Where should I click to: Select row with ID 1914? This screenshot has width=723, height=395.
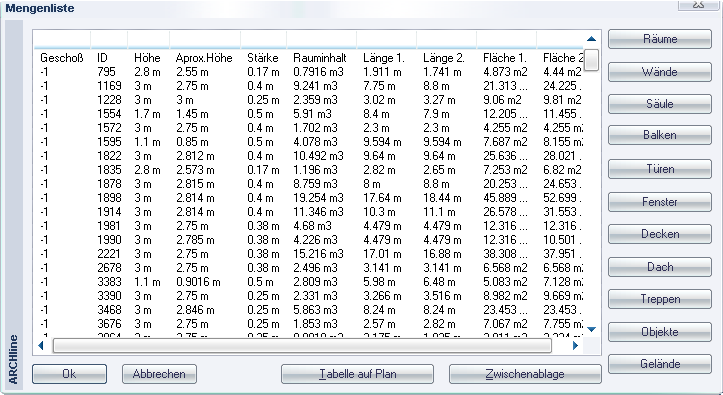(x=308, y=212)
